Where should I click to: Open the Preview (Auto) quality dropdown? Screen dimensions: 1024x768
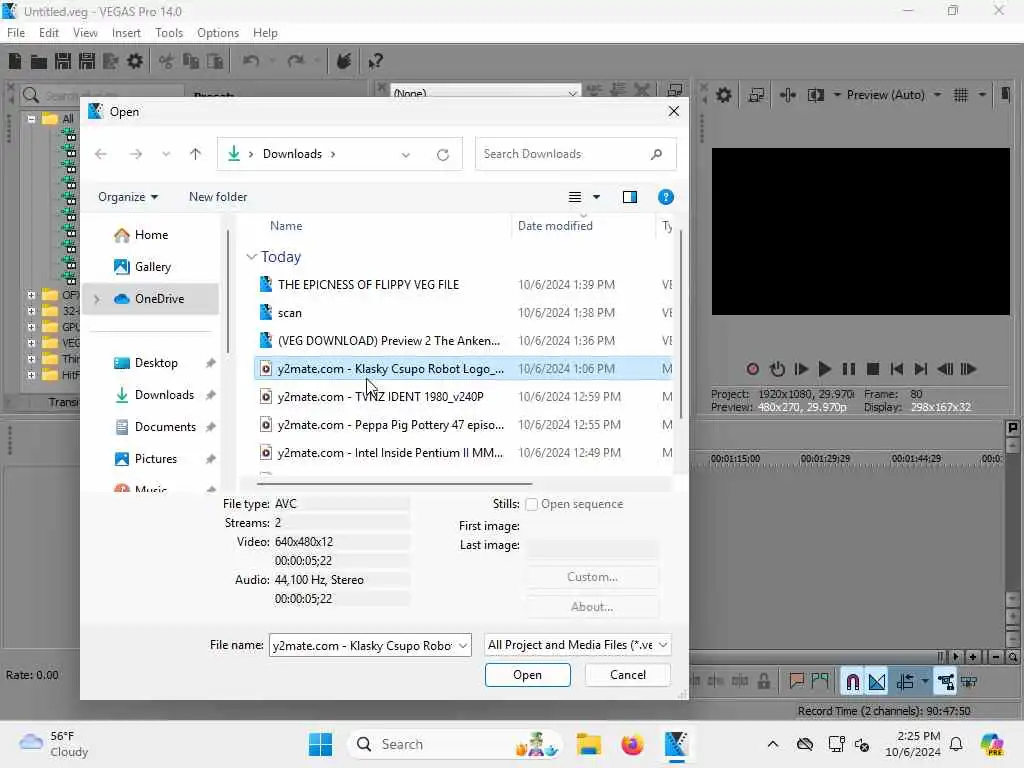pyautogui.click(x=938, y=95)
